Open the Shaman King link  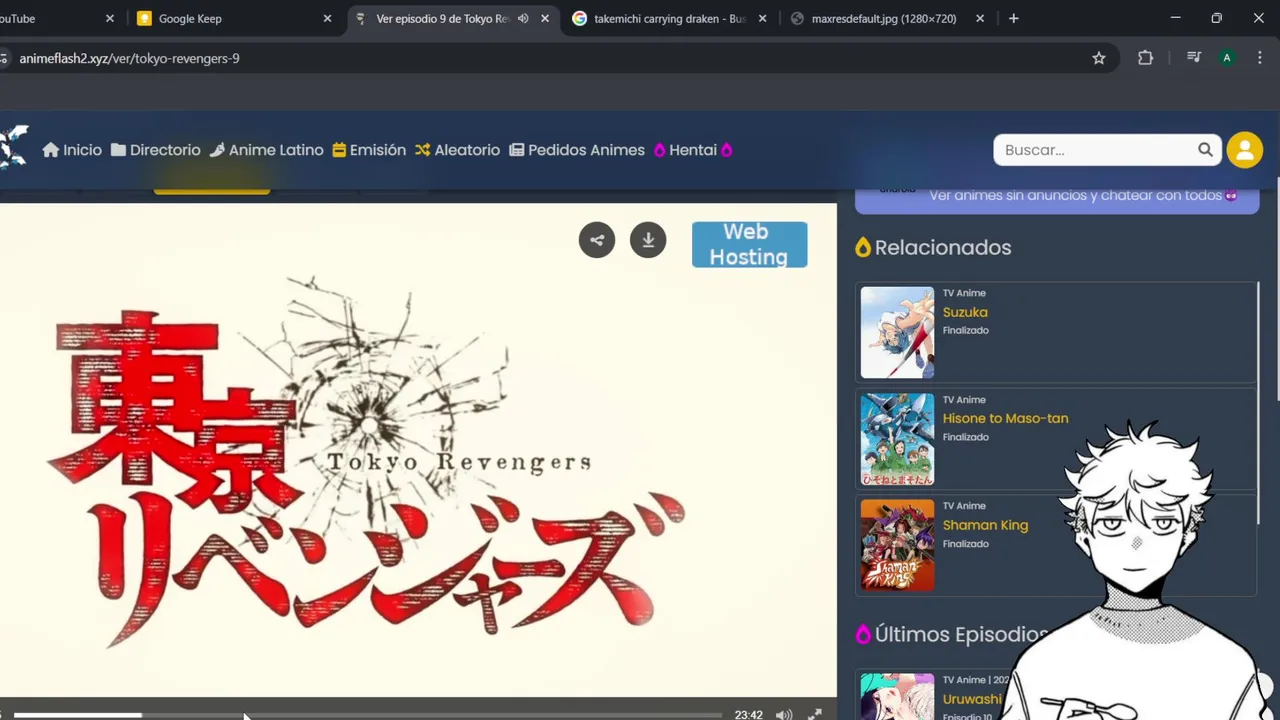(x=985, y=525)
